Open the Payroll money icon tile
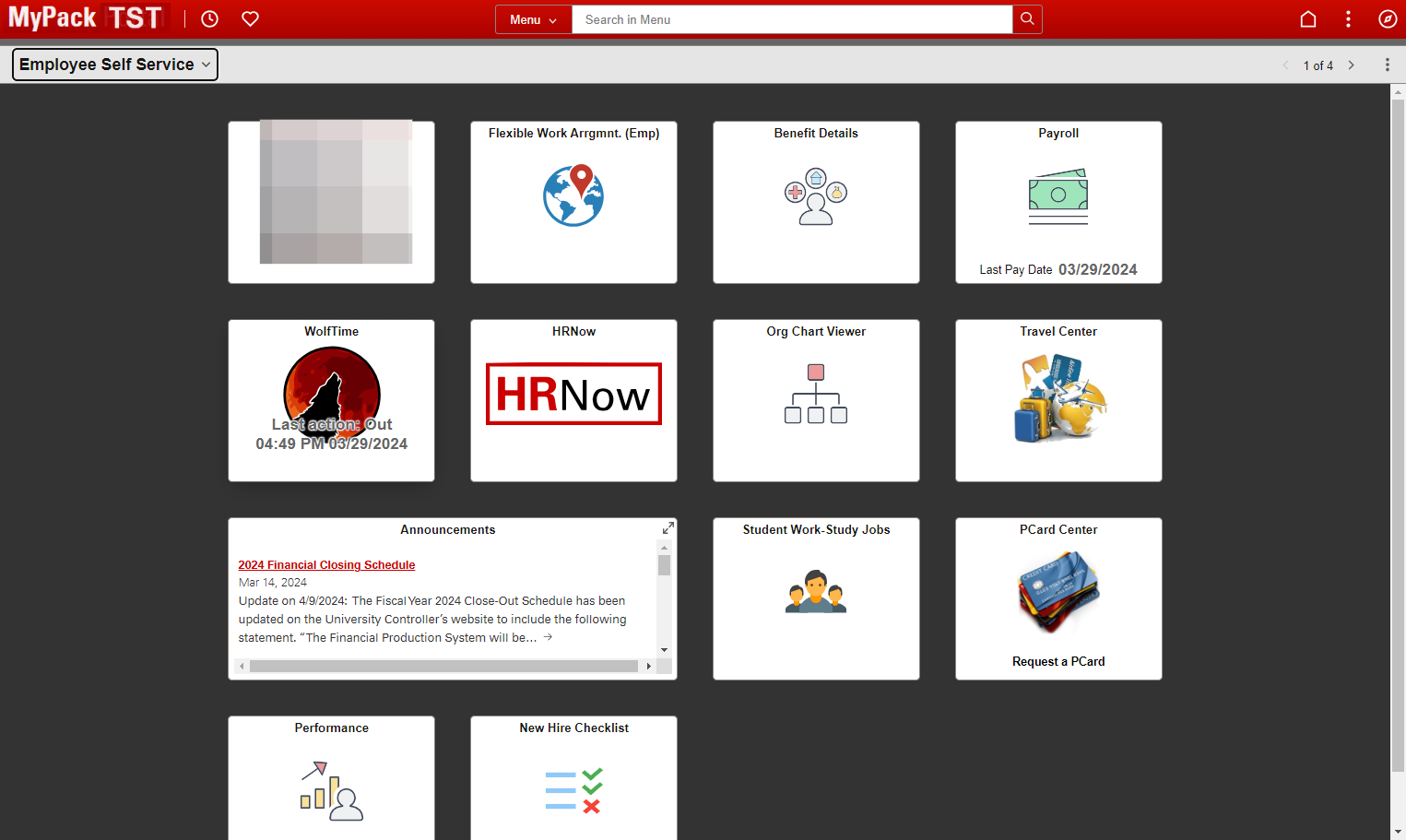This screenshot has width=1406, height=840. click(1058, 196)
